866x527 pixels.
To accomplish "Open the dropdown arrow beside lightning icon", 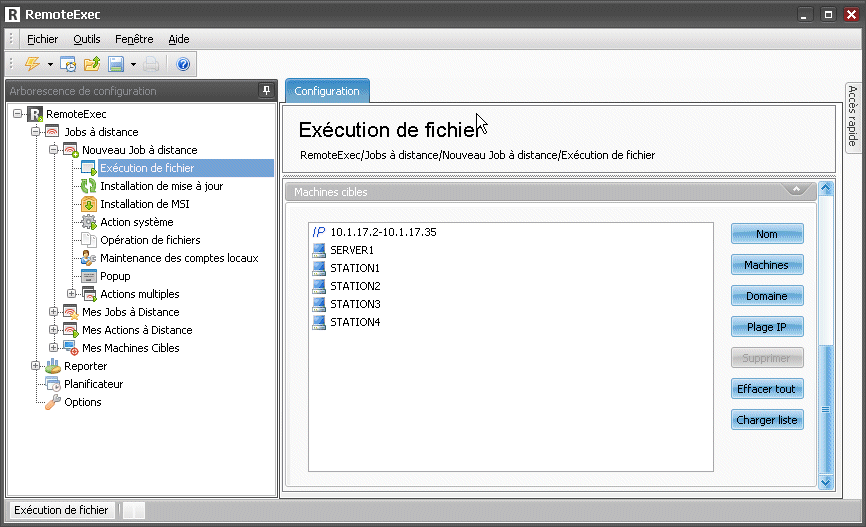I will coord(50,65).
